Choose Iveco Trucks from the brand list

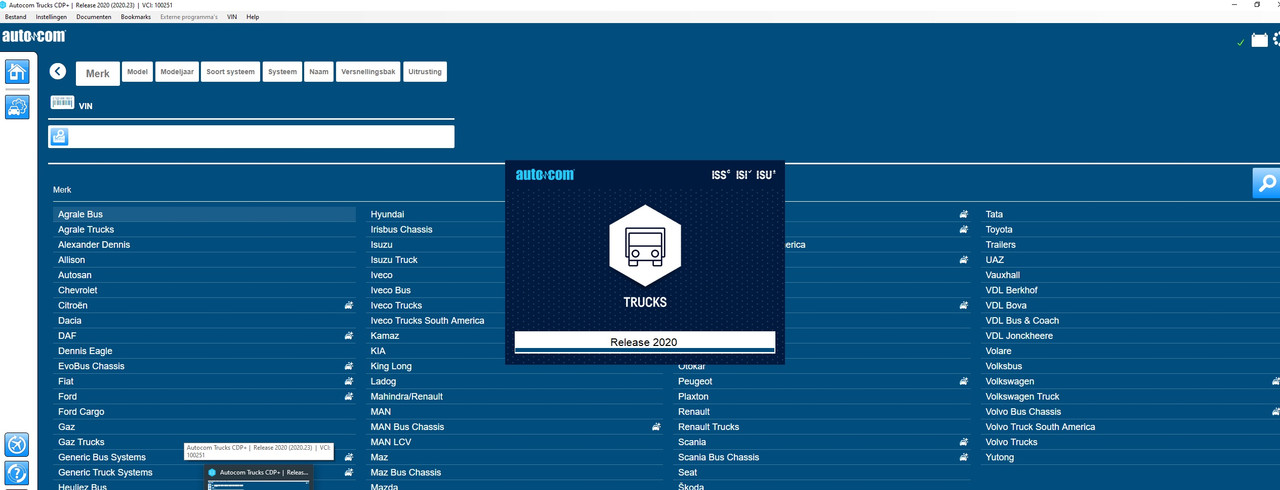(x=396, y=305)
